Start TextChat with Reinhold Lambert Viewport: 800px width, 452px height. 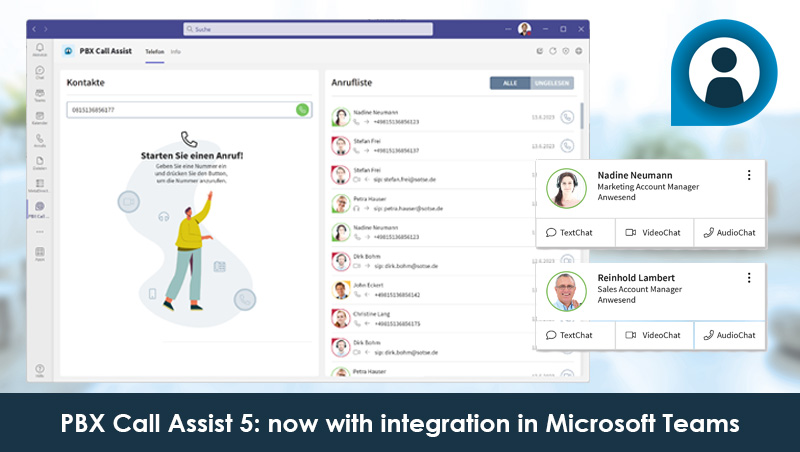coord(576,335)
